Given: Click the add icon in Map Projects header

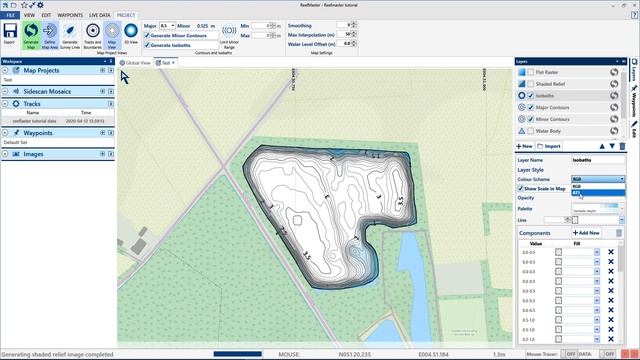Looking at the screenshot, I should tap(102, 70).
